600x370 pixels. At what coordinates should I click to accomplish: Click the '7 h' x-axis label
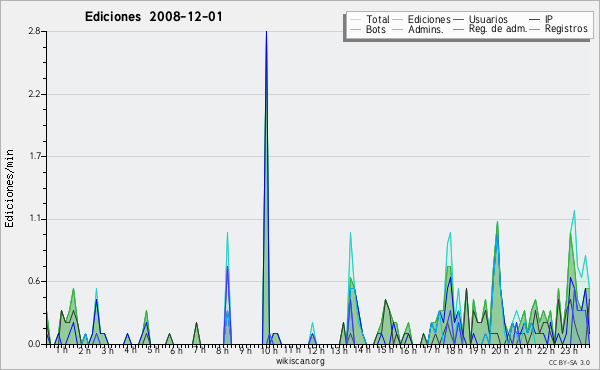click(199, 350)
